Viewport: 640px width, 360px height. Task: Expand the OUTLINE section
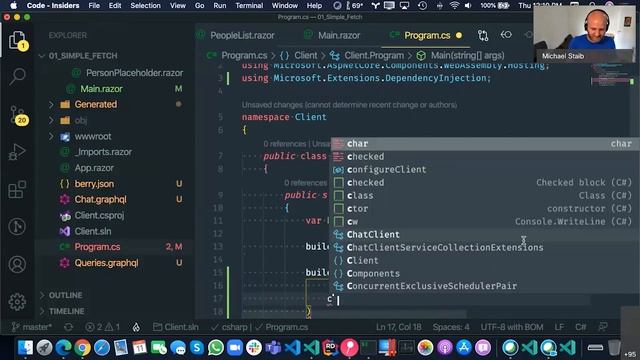tap(65, 295)
